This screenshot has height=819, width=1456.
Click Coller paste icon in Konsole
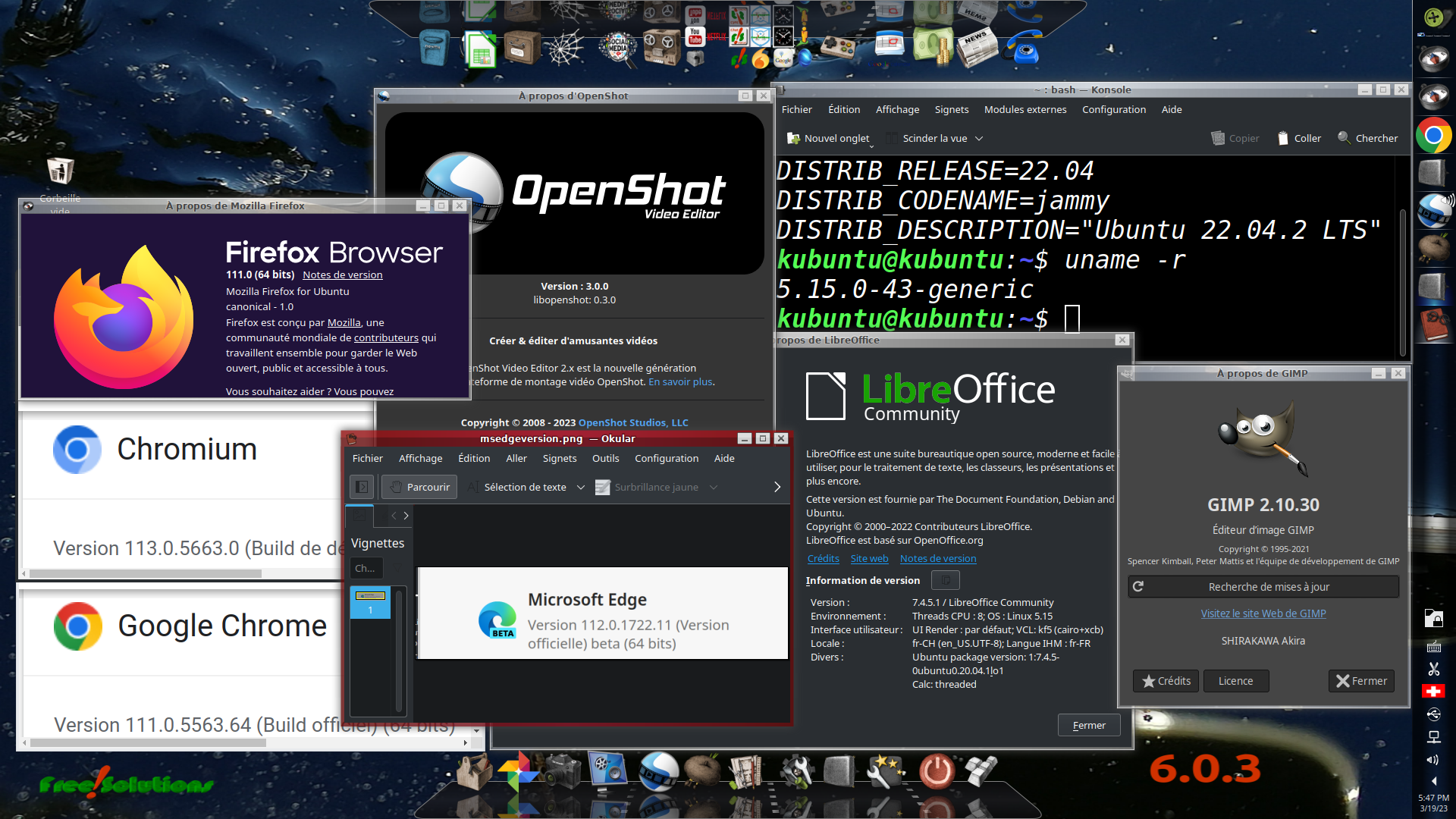point(1283,138)
